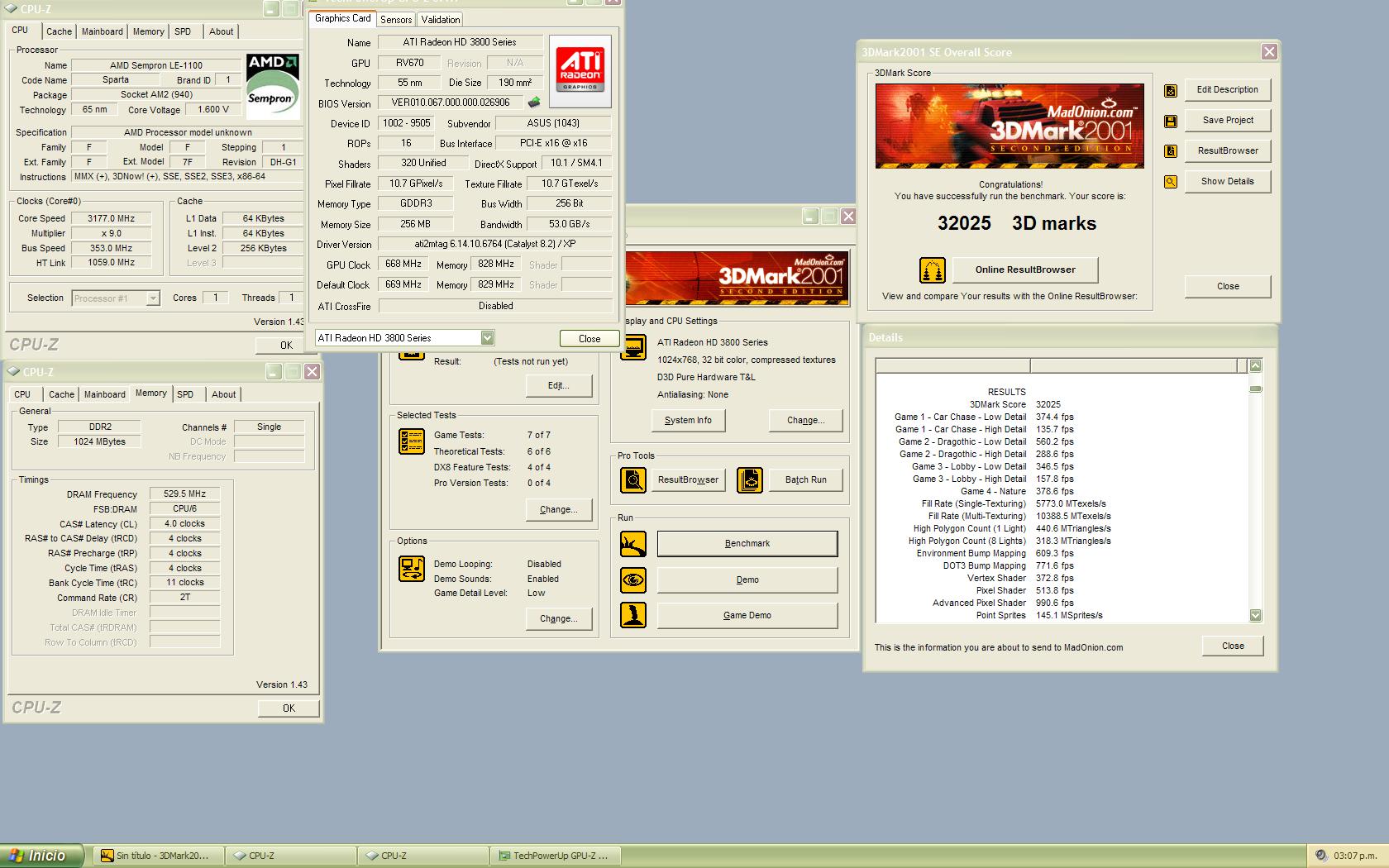Image resolution: width=1389 pixels, height=868 pixels.
Task: Click the DRAM Frequency 529.5 MHz field
Action: click(x=184, y=494)
